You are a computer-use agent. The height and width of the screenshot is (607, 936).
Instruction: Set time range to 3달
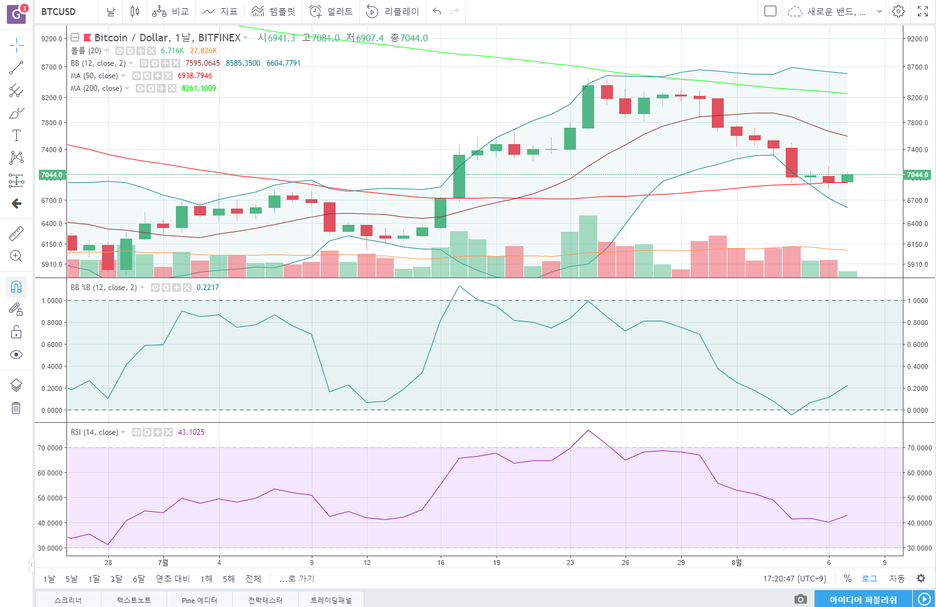pos(116,578)
